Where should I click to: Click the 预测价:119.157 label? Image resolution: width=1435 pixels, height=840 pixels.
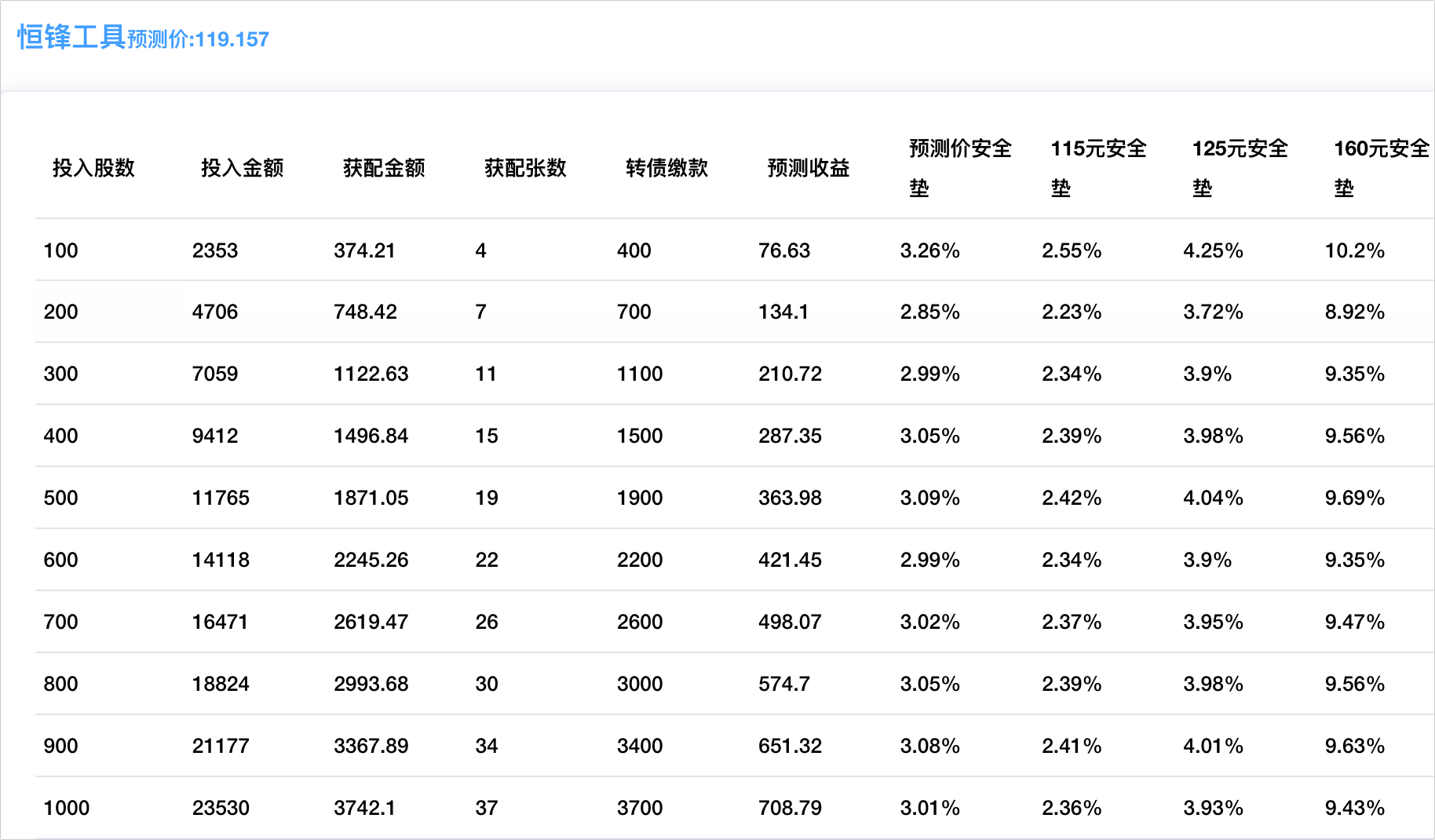199,39
